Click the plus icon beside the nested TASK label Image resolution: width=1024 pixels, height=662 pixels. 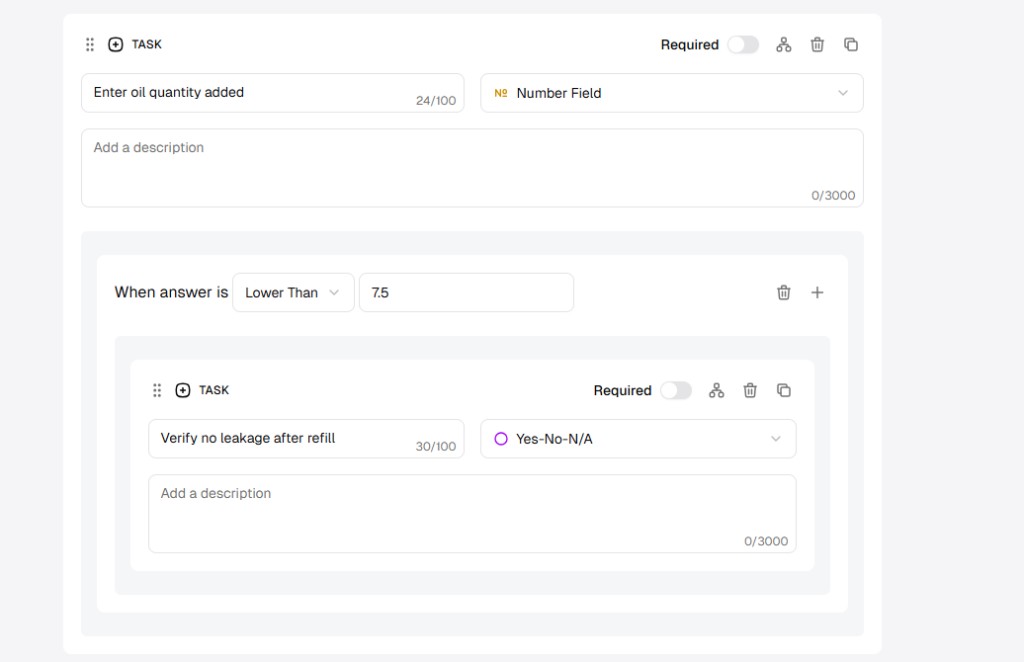(x=183, y=390)
